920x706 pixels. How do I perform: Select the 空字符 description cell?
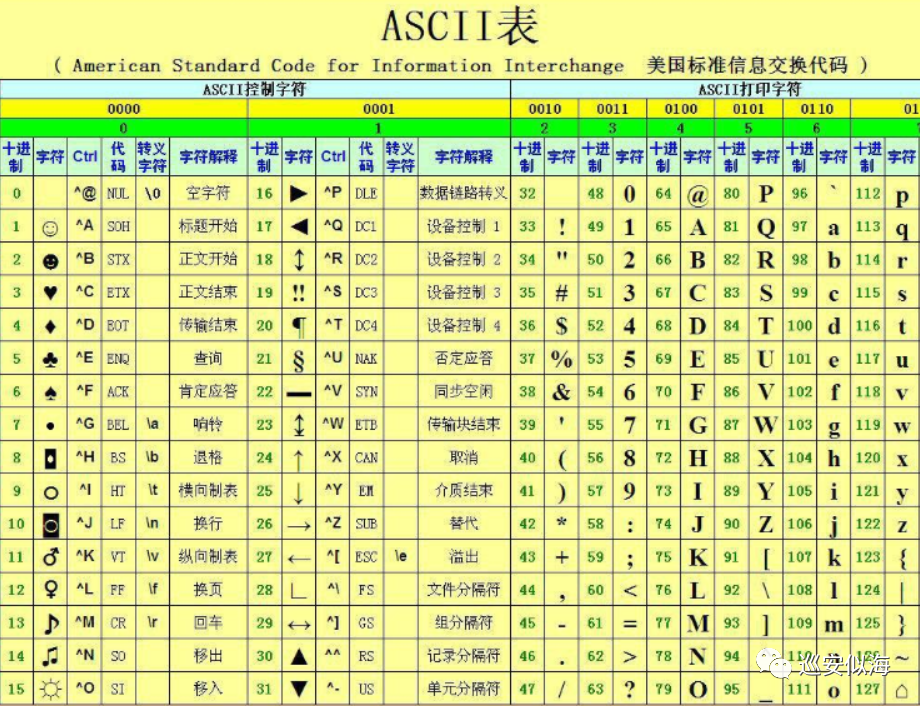point(210,193)
